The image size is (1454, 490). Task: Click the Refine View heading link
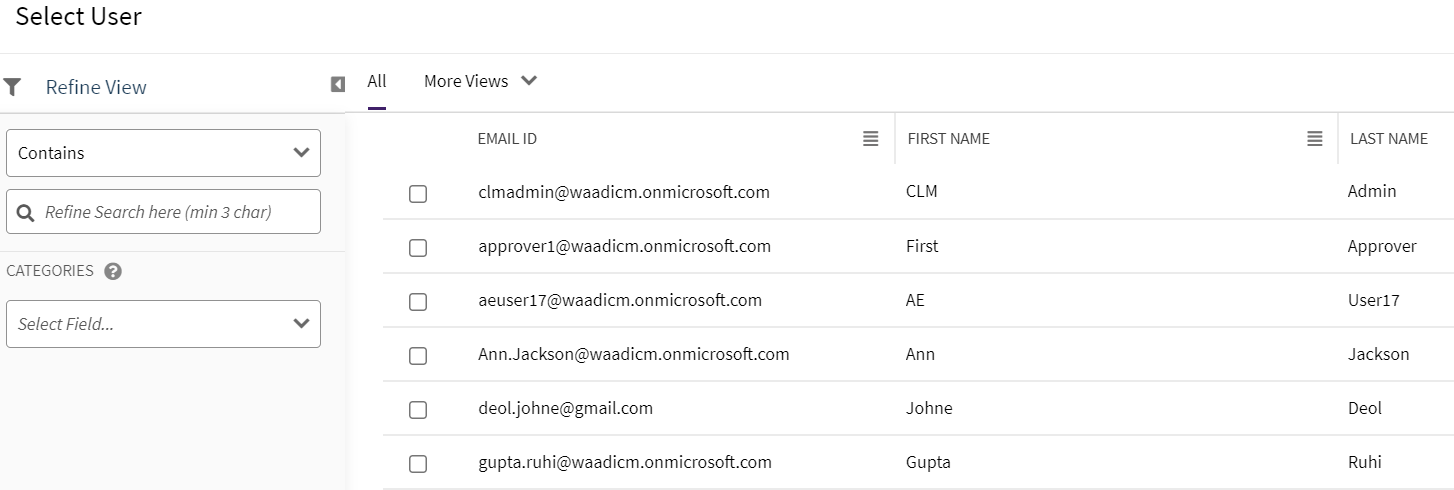coord(96,87)
